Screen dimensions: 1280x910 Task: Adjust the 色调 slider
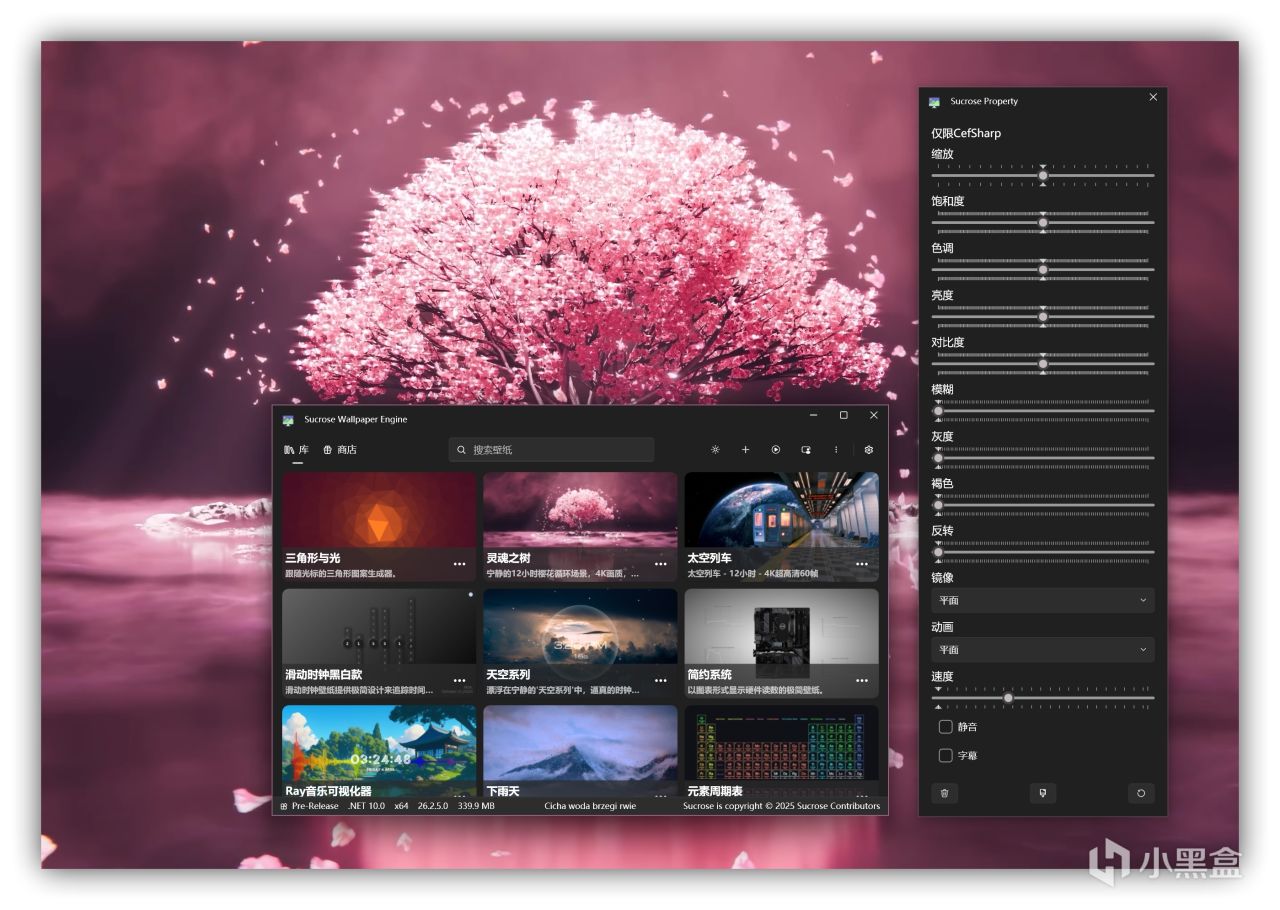(x=1043, y=269)
